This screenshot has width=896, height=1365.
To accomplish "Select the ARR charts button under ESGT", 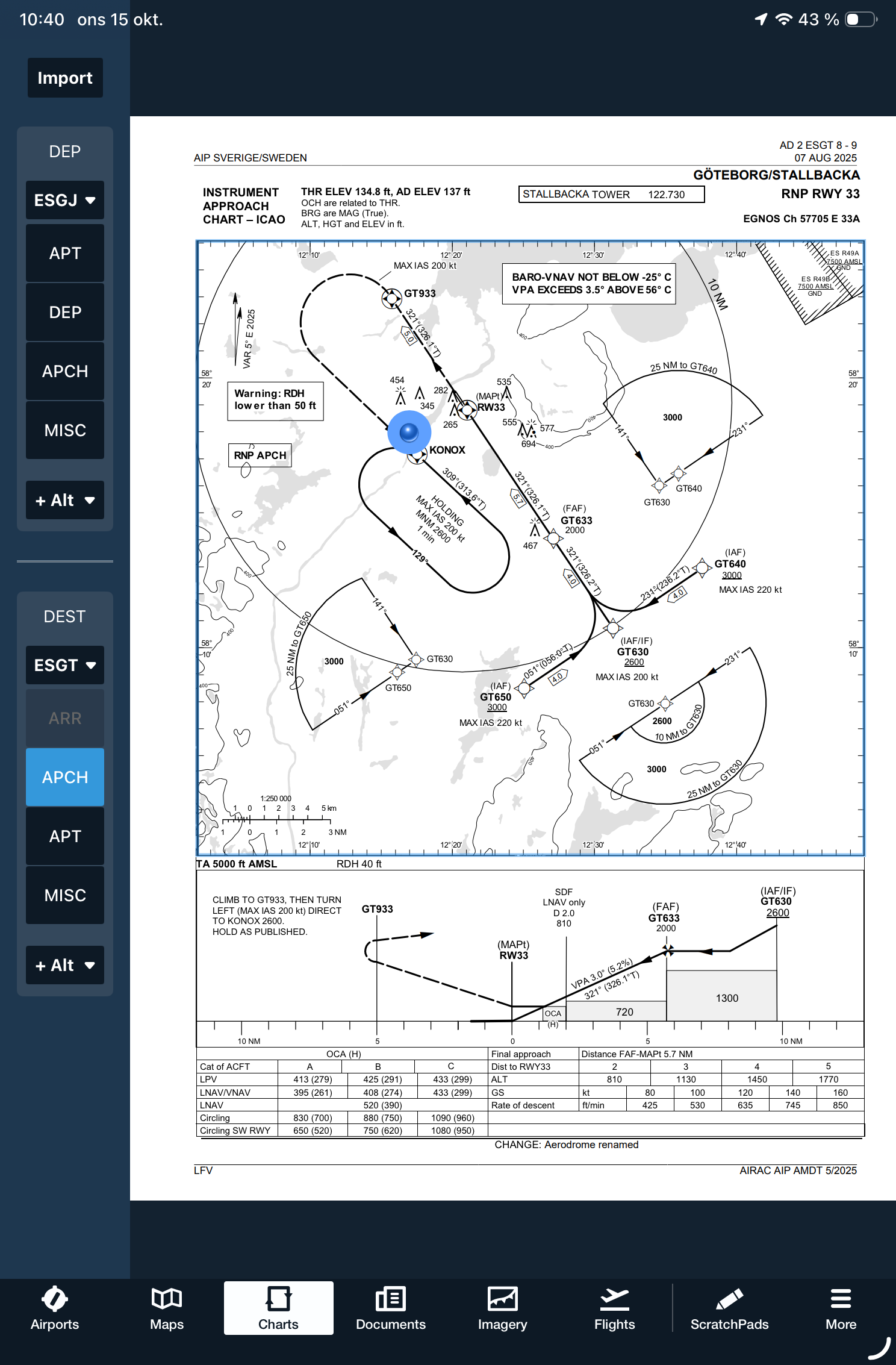I will click(x=65, y=718).
